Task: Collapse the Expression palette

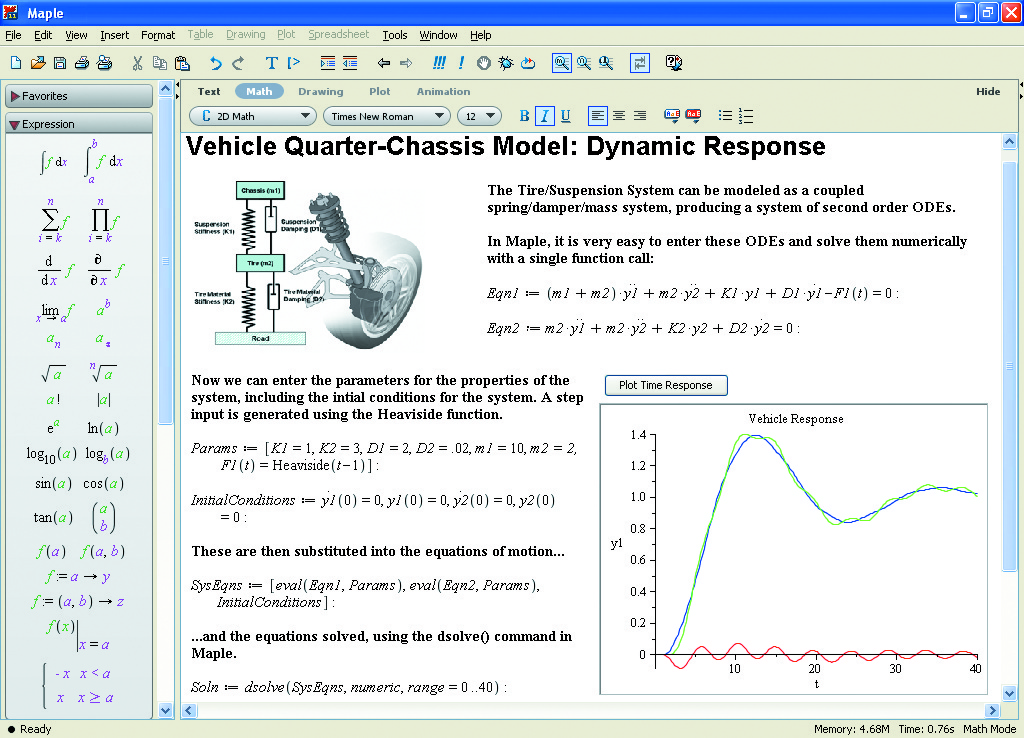Action: click(x=15, y=124)
